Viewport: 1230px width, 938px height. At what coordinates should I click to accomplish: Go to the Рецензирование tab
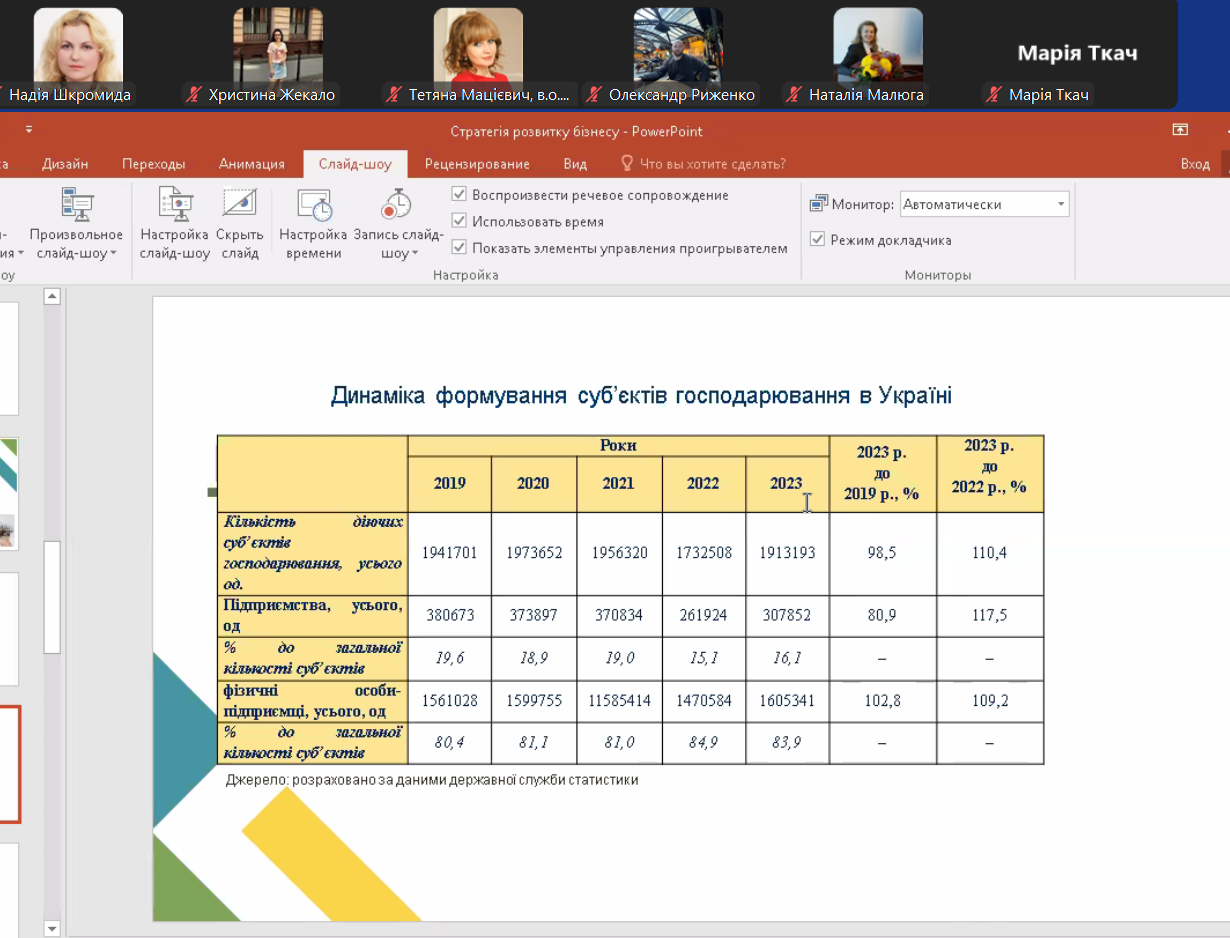coord(477,164)
